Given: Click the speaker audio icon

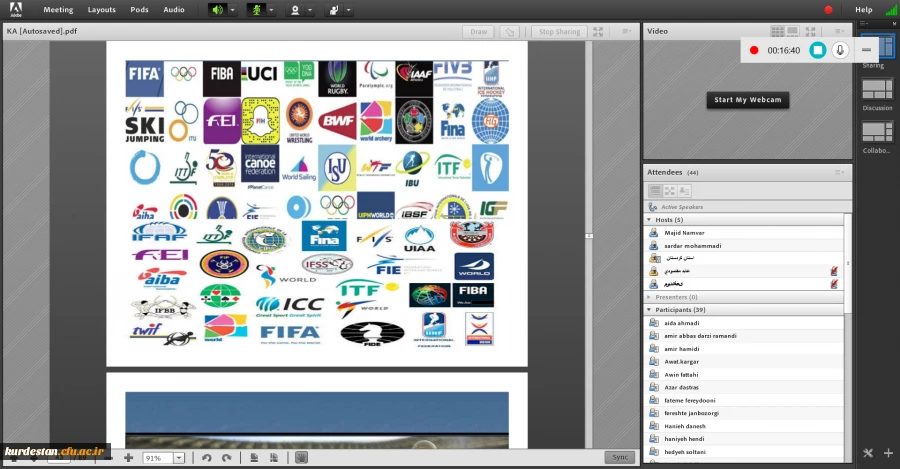Looking at the screenshot, I should coord(216,10).
